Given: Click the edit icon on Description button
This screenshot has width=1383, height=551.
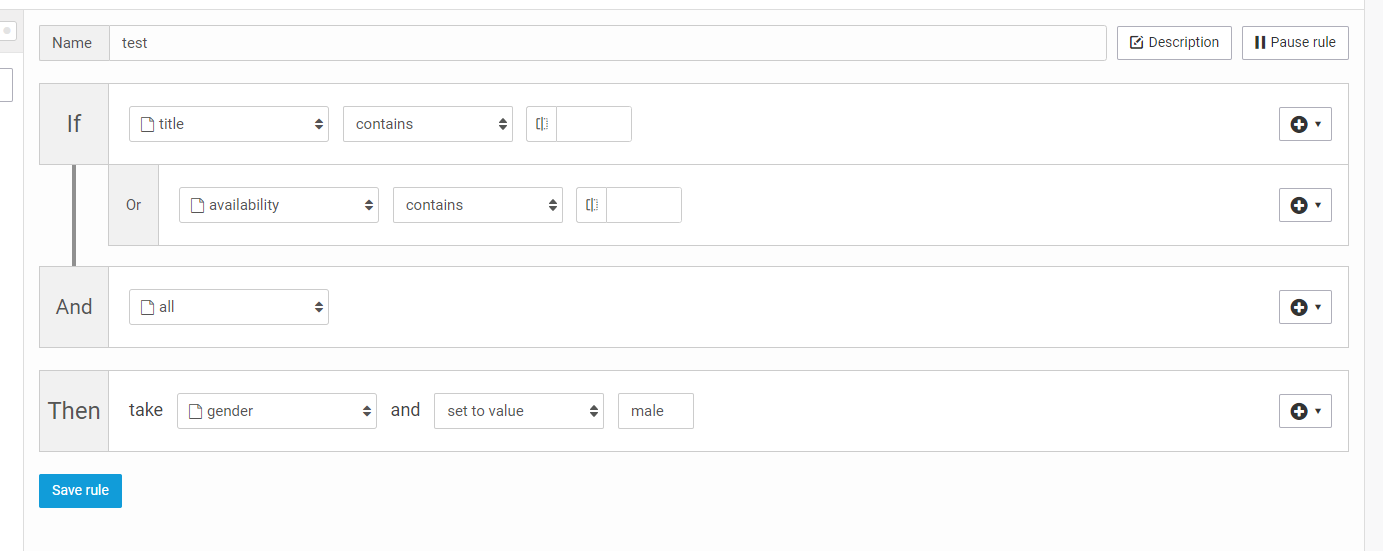Looking at the screenshot, I should click(x=1136, y=43).
